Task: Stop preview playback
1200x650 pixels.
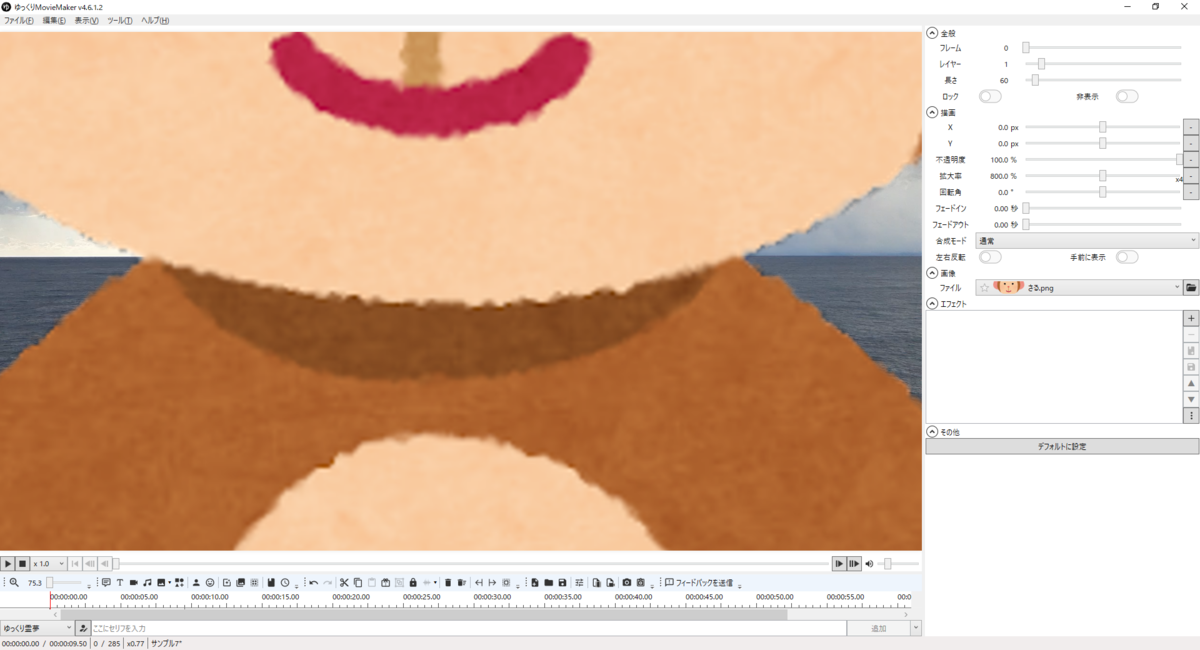Action: point(22,564)
